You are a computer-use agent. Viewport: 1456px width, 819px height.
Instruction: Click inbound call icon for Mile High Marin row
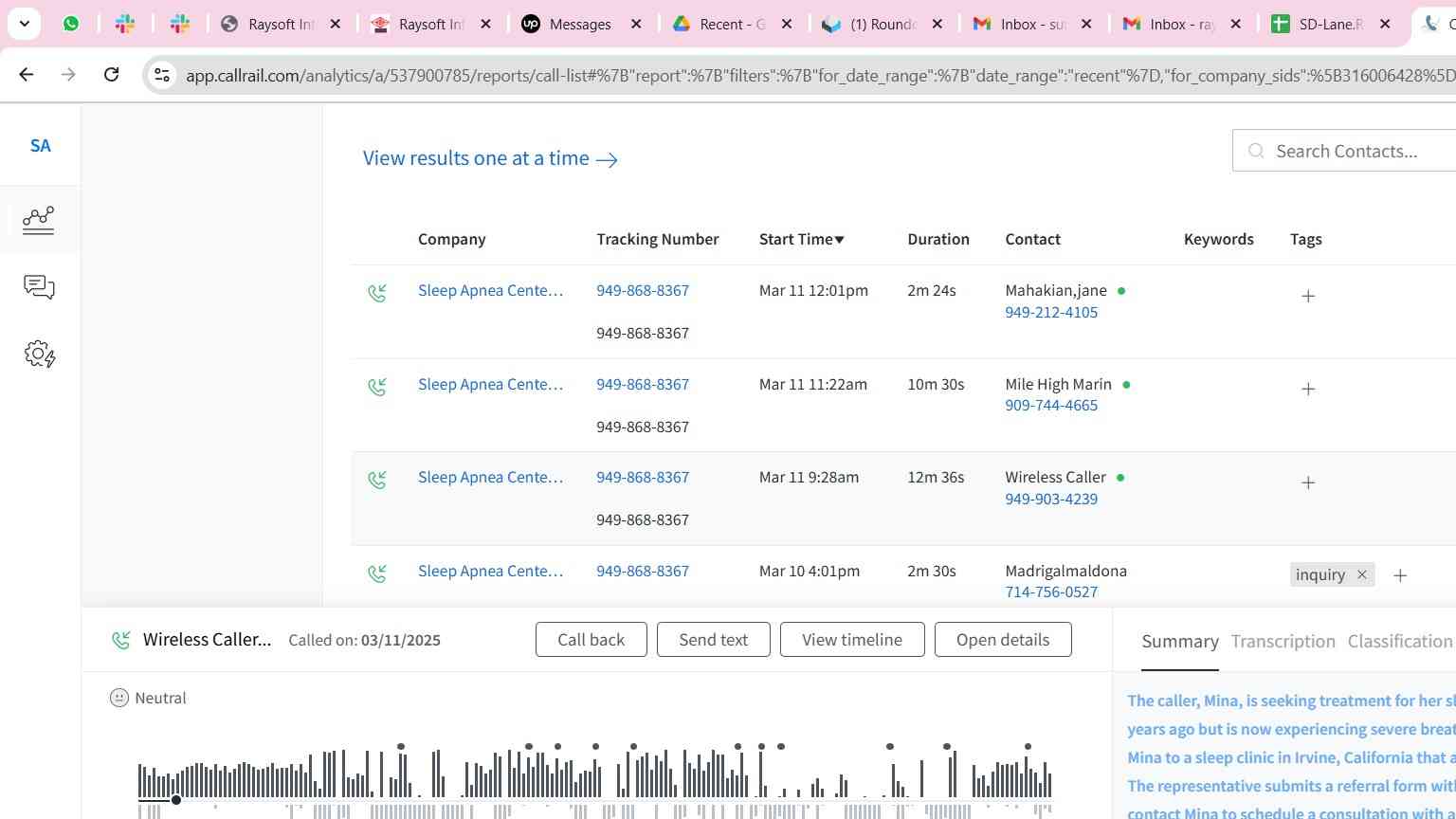(x=377, y=387)
